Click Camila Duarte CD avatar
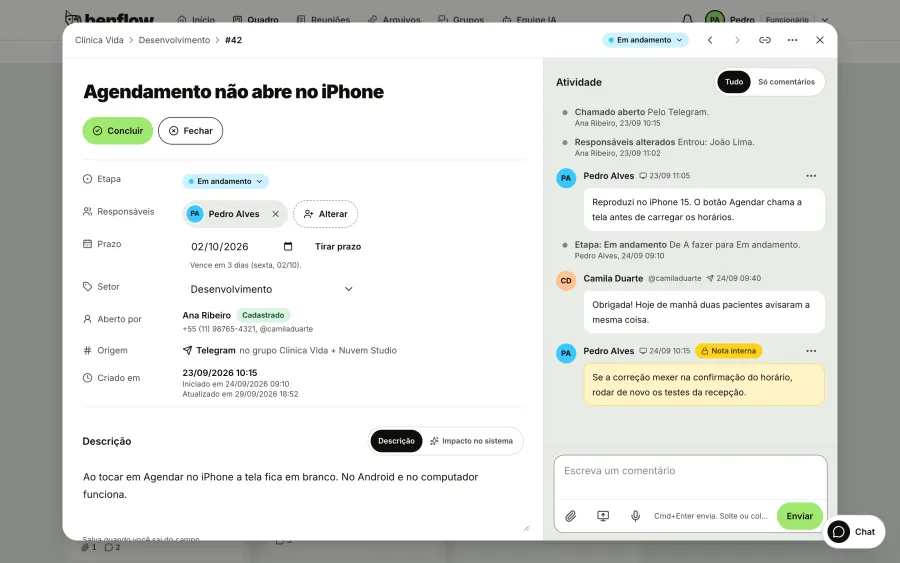 coord(566,281)
